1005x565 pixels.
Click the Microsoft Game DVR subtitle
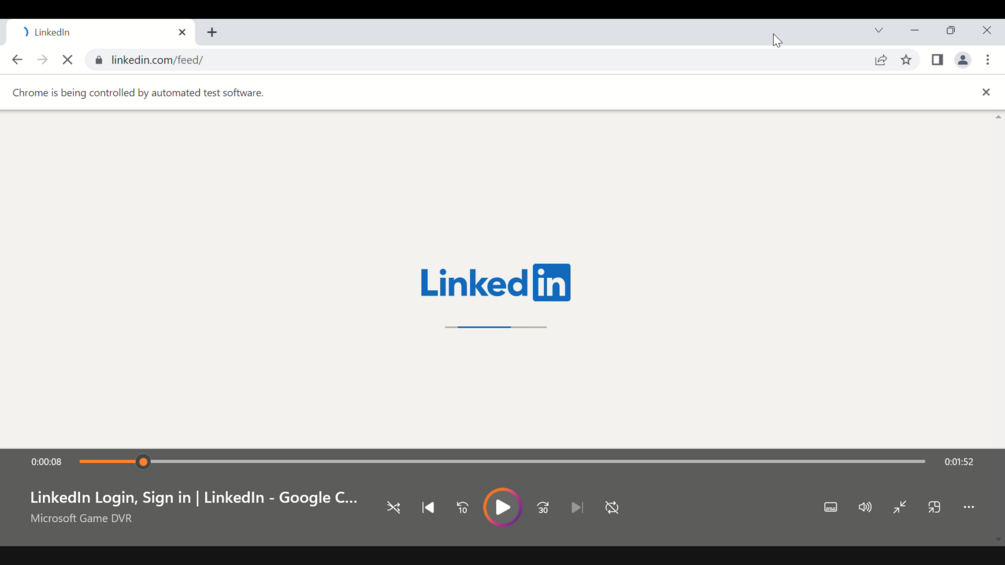81,518
